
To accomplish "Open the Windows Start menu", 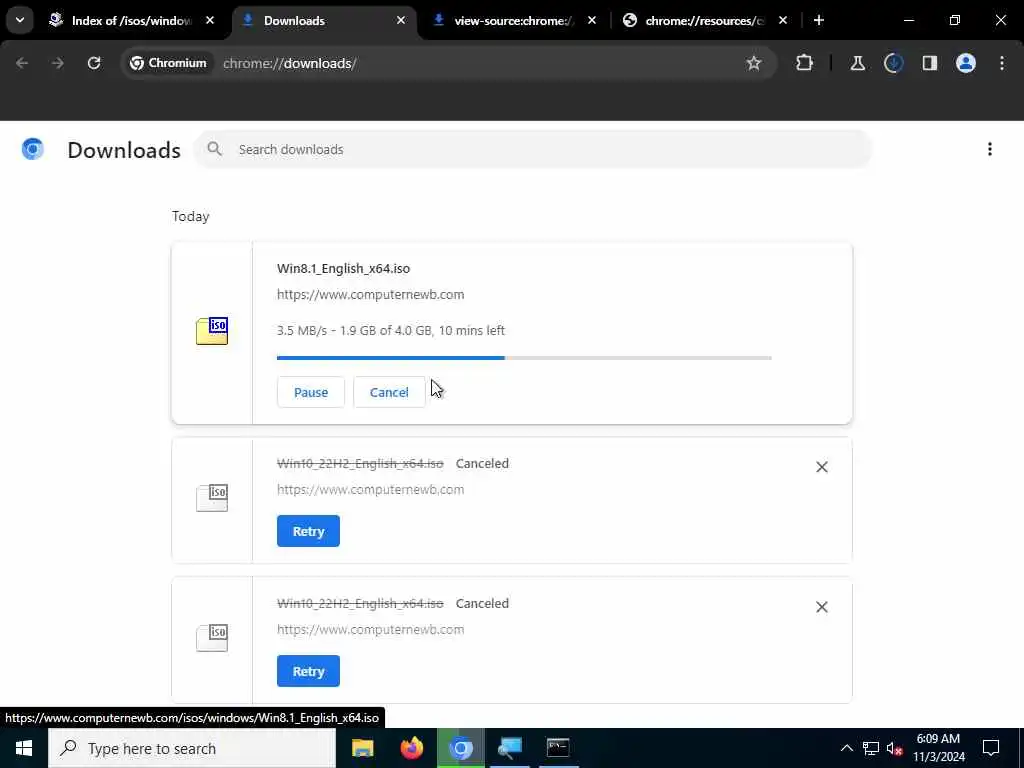I will pos(24,748).
